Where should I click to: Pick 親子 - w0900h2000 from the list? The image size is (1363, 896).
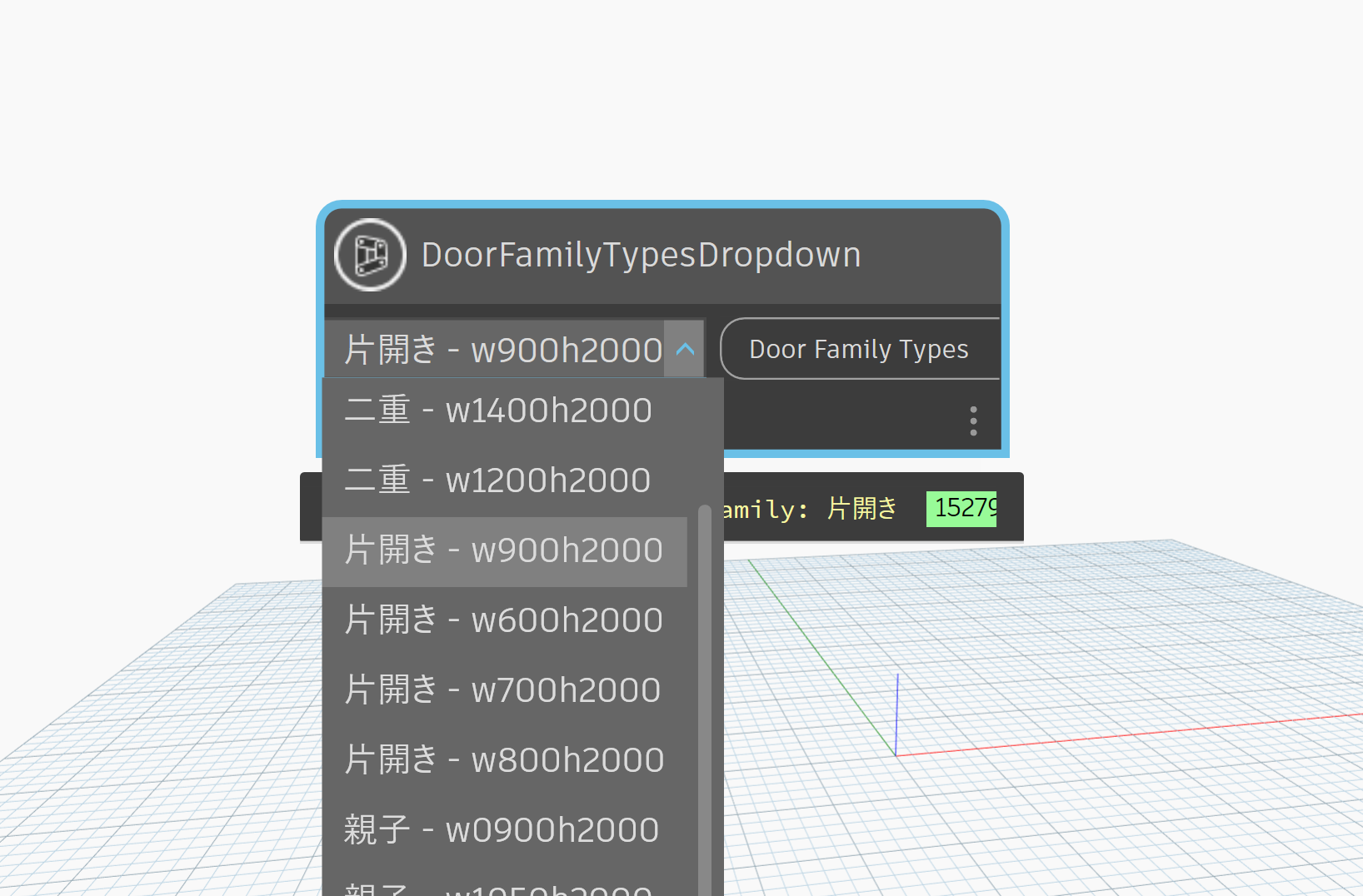coord(502,830)
